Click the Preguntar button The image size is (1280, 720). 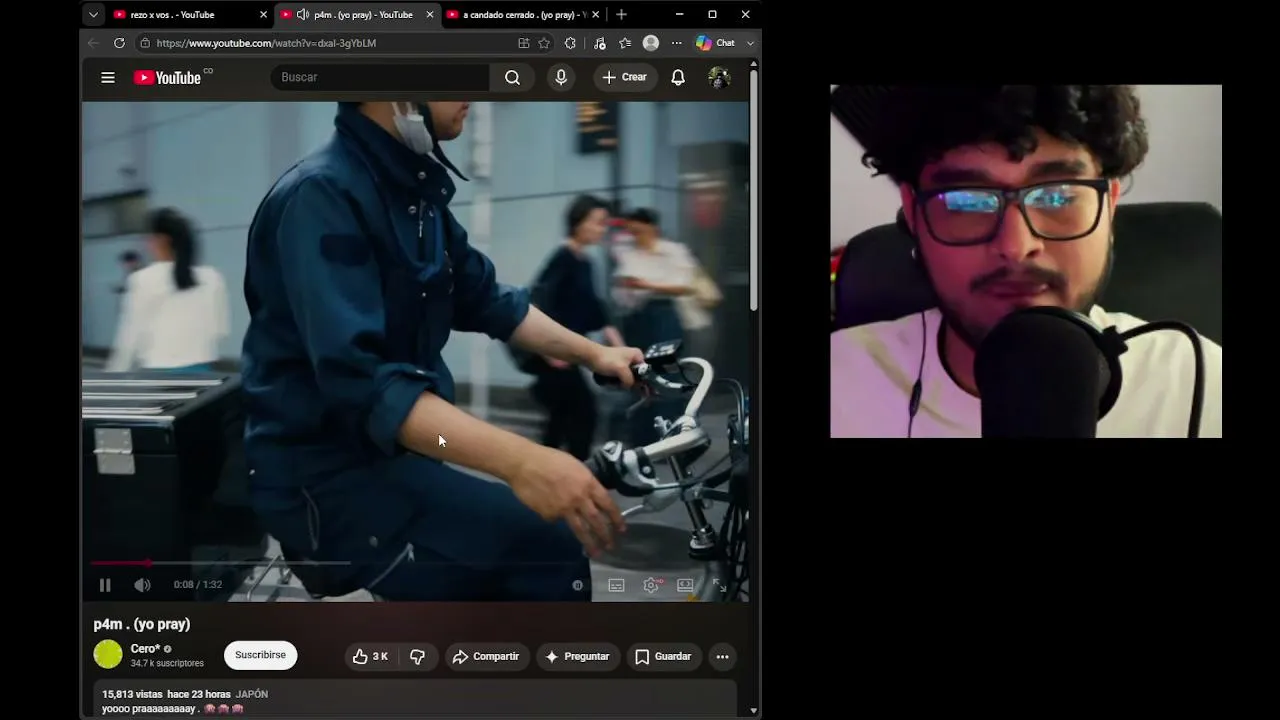577,656
